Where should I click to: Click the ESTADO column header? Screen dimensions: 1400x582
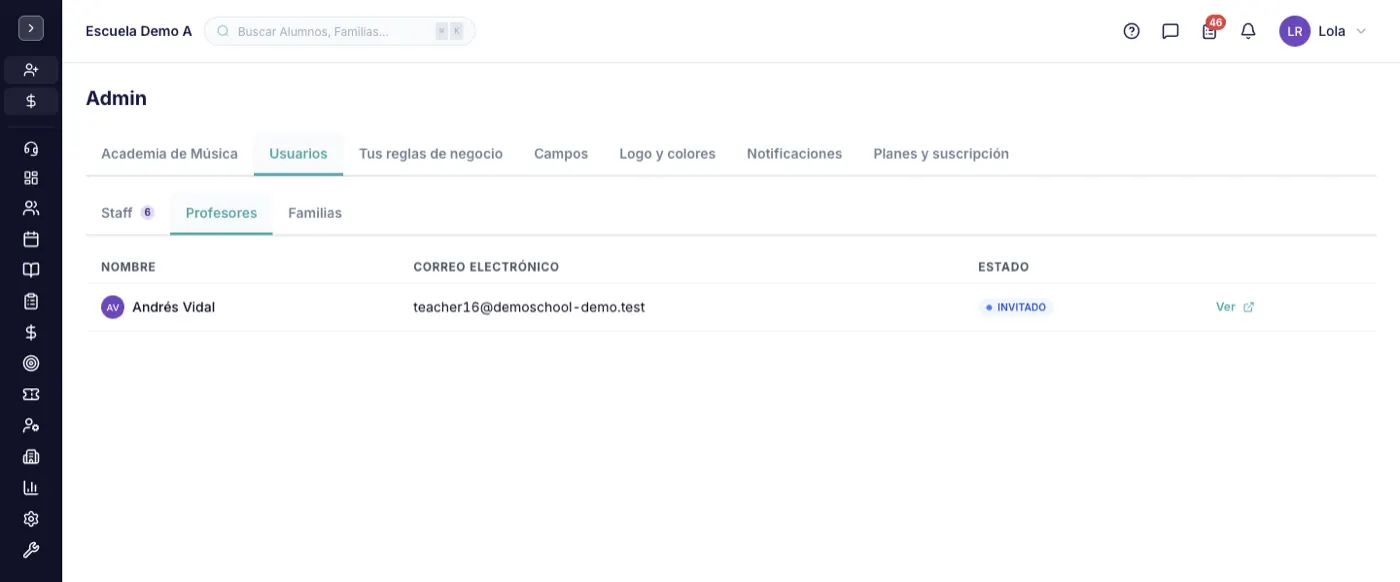coord(1003,267)
